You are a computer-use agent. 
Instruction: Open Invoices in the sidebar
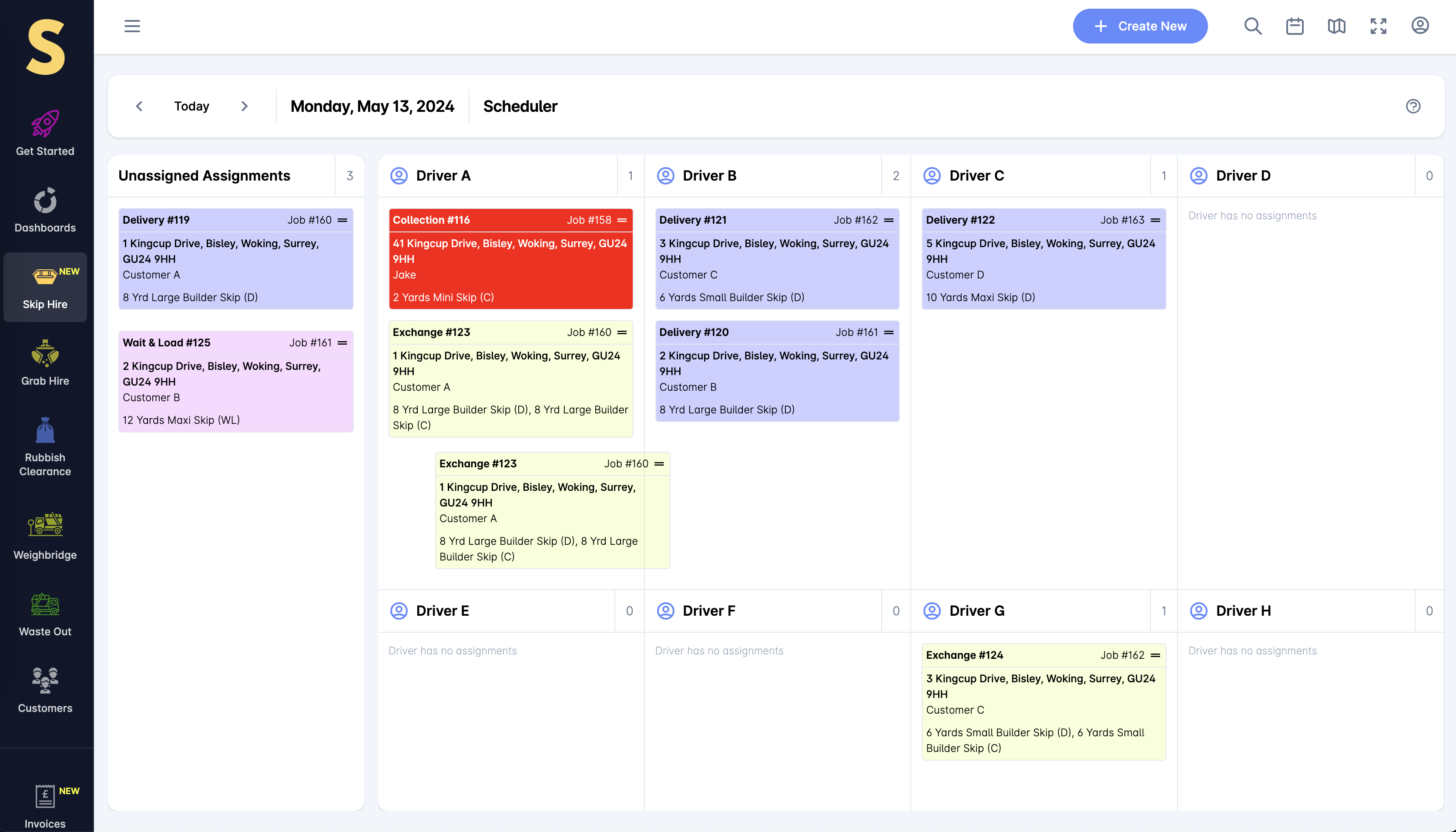[x=45, y=806]
